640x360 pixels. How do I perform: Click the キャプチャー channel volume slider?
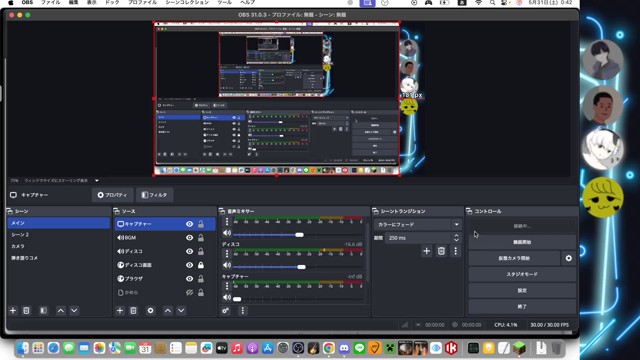(x=298, y=299)
